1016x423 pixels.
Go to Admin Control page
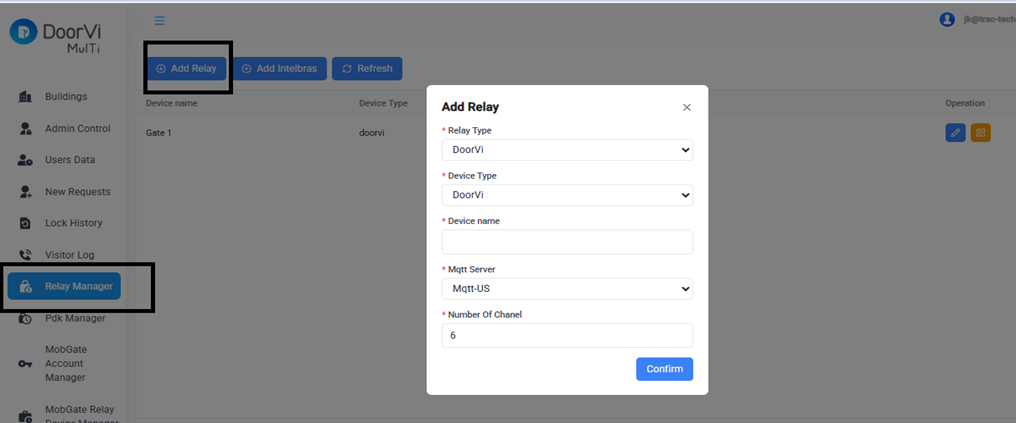78,128
